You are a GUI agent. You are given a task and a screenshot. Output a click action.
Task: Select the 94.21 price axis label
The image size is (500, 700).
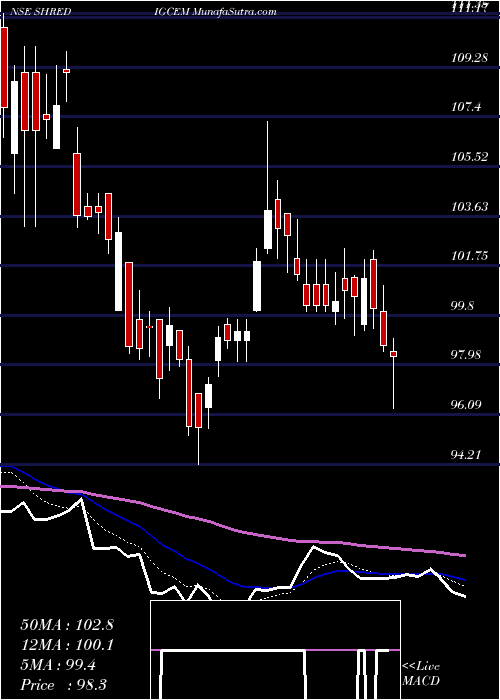coord(468,455)
